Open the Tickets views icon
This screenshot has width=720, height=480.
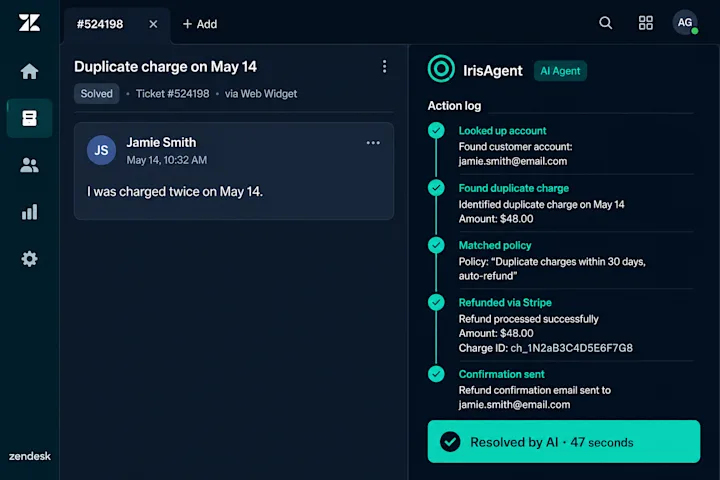29,118
